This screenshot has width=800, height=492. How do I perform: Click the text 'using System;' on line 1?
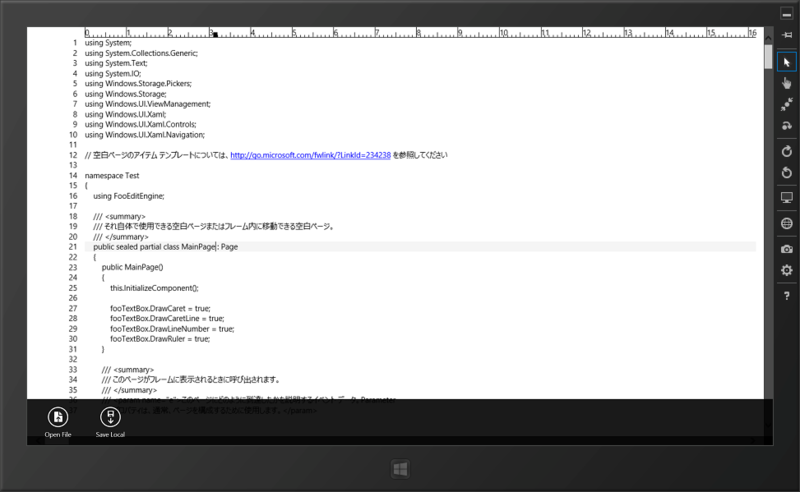108,43
